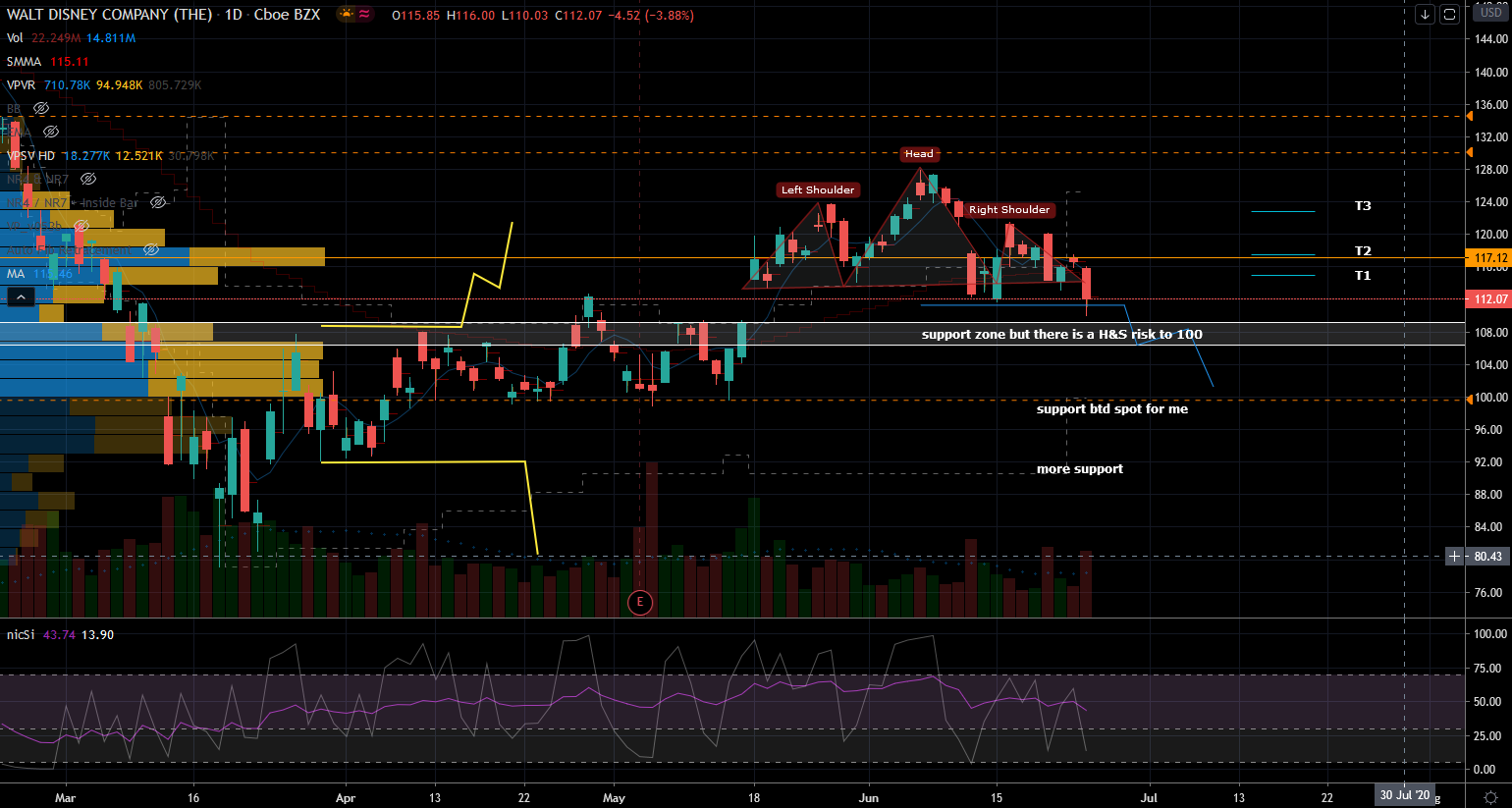Screen dimensions: 1512x808
Task: Click the nicSi value 43.74
Action: pyautogui.click(x=59, y=635)
